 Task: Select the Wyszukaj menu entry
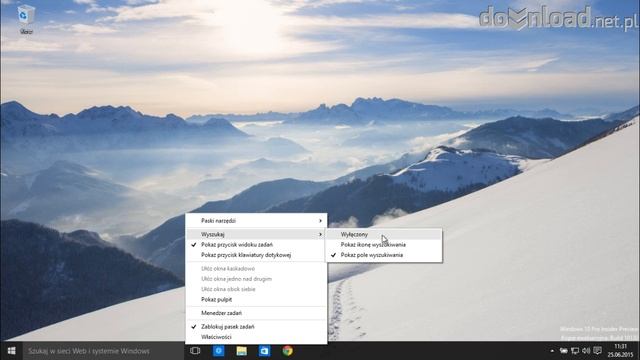(256, 234)
